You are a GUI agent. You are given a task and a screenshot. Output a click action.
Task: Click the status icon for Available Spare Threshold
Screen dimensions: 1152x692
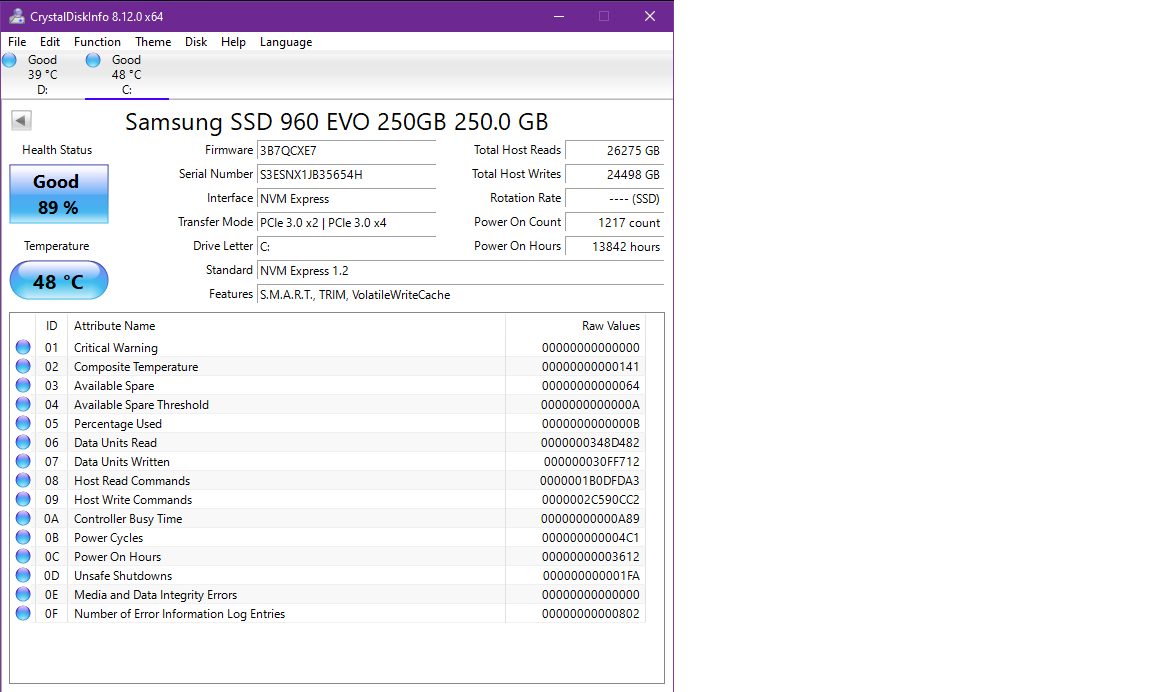click(x=23, y=404)
